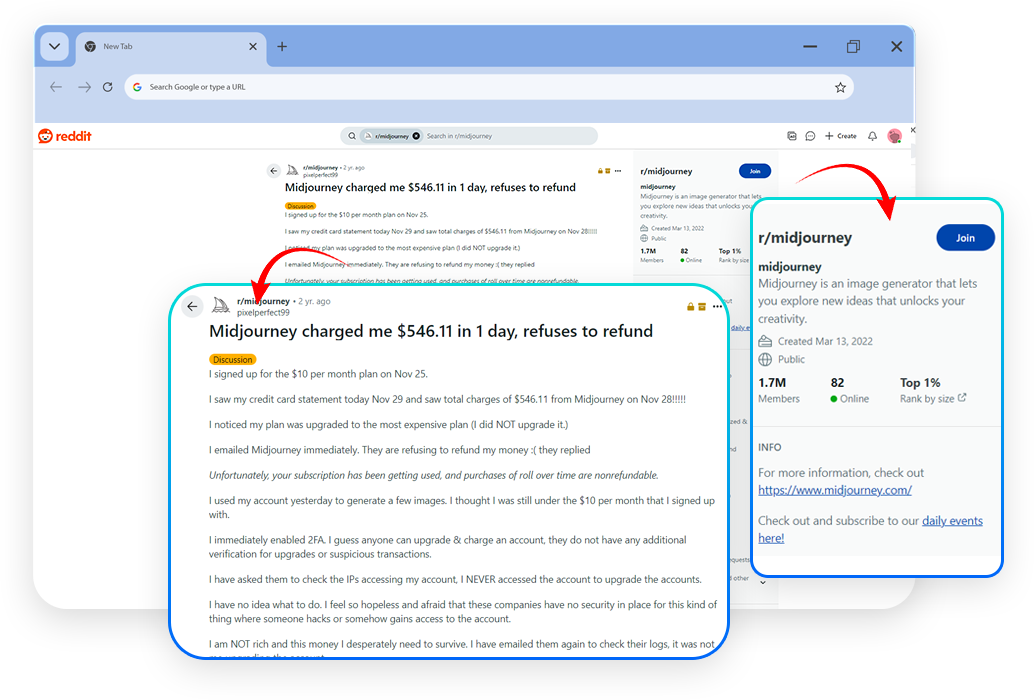Click the small Join button in the browser sidebar
Image resolution: width=1034 pixels, height=700 pixels.
pos(754,171)
